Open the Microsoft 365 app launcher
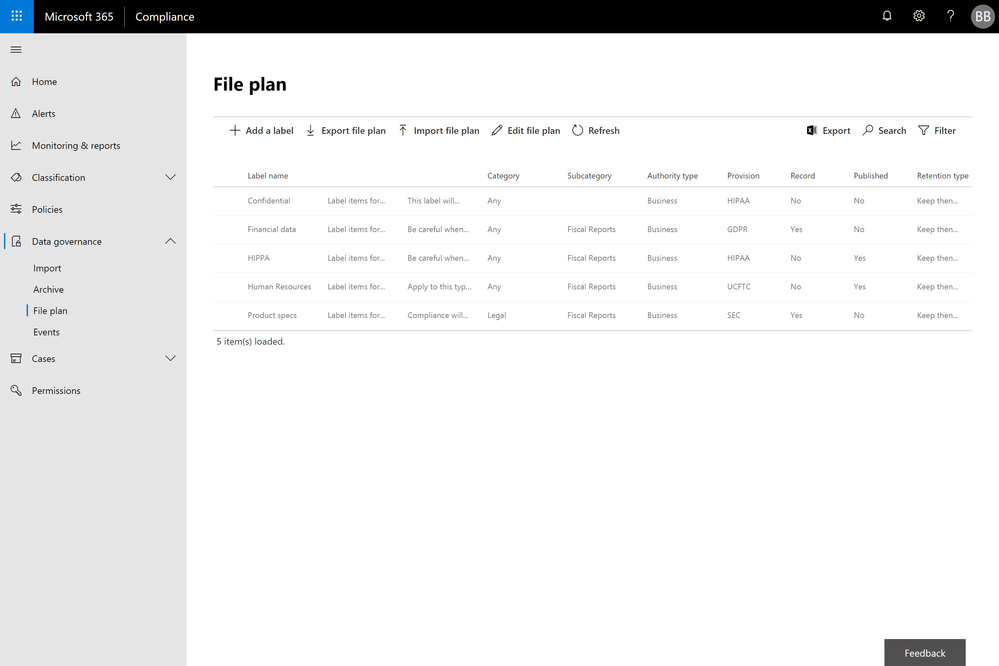The height and width of the screenshot is (666, 999). 17,17
